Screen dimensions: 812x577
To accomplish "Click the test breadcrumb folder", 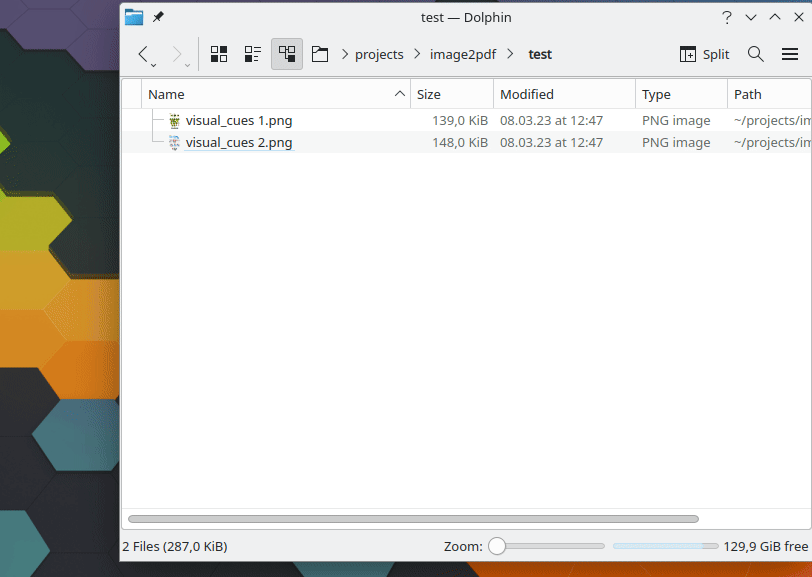I will 540,54.
